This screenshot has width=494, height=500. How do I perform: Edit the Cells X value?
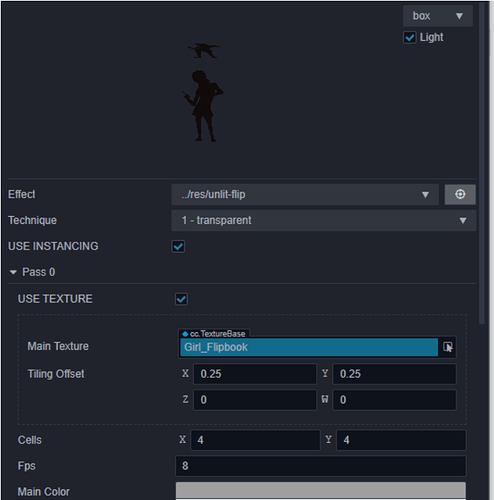coord(255,440)
